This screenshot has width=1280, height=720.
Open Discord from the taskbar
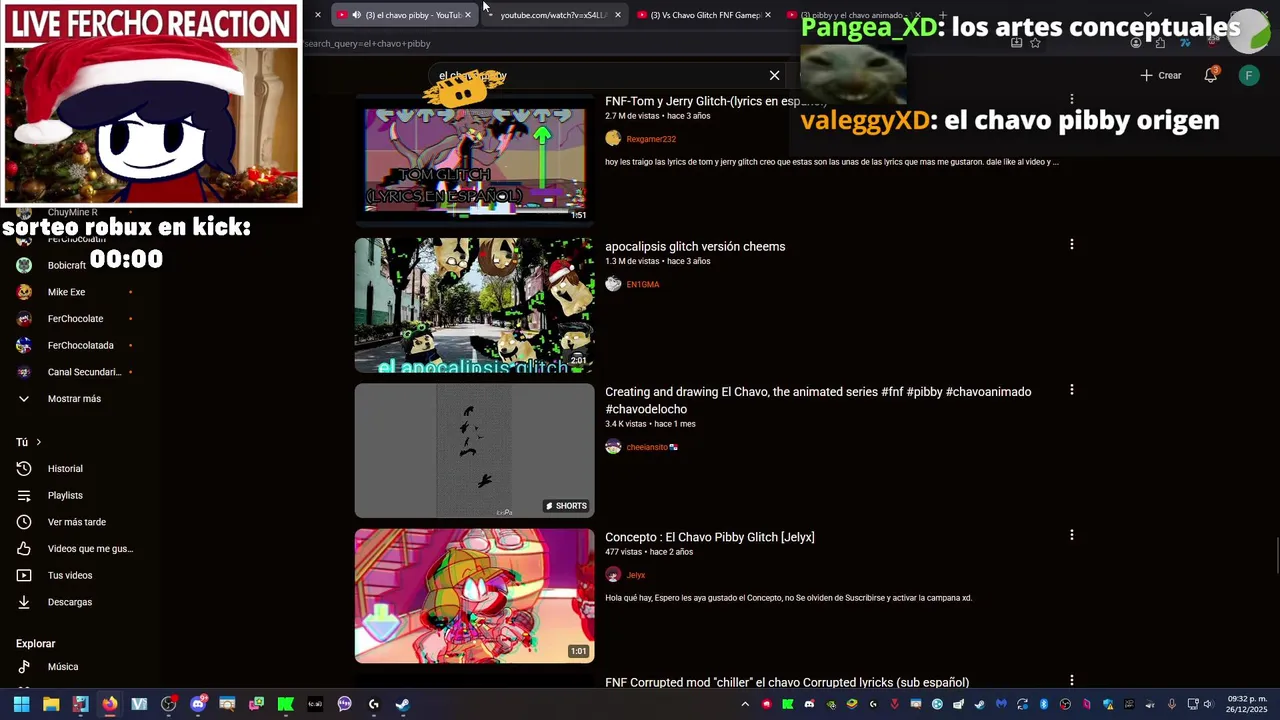tap(198, 704)
